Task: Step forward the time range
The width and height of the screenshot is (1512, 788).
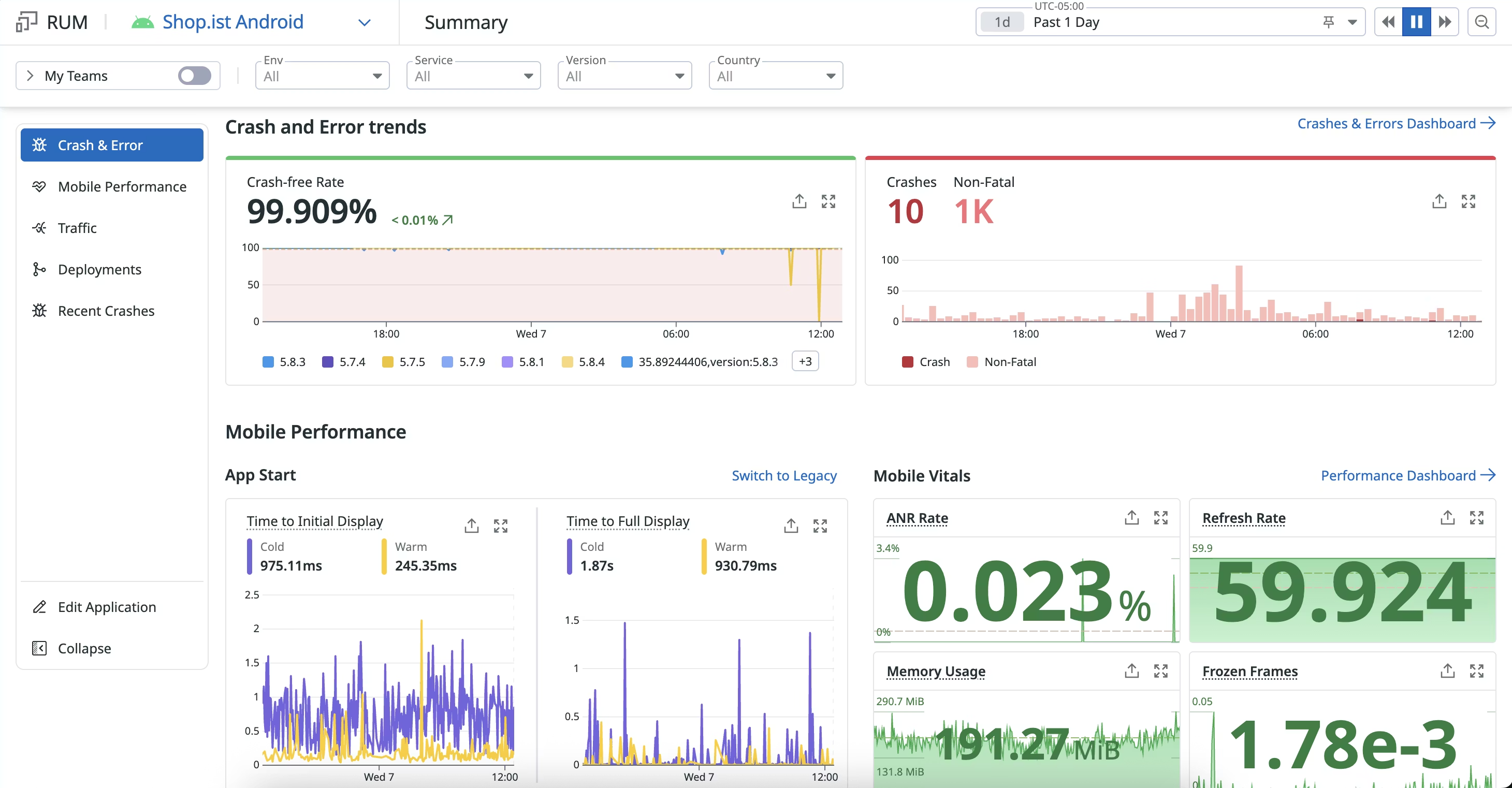Action: (x=1445, y=22)
